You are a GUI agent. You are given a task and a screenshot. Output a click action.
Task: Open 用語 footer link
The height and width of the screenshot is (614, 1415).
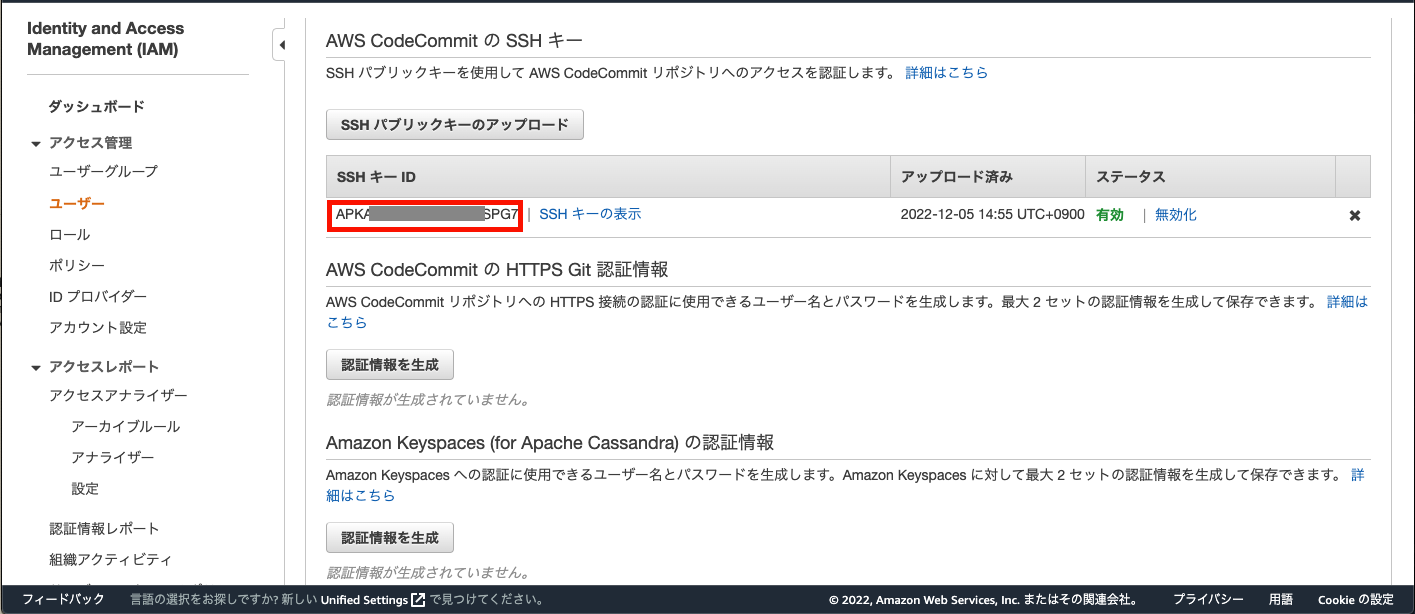point(1281,600)
